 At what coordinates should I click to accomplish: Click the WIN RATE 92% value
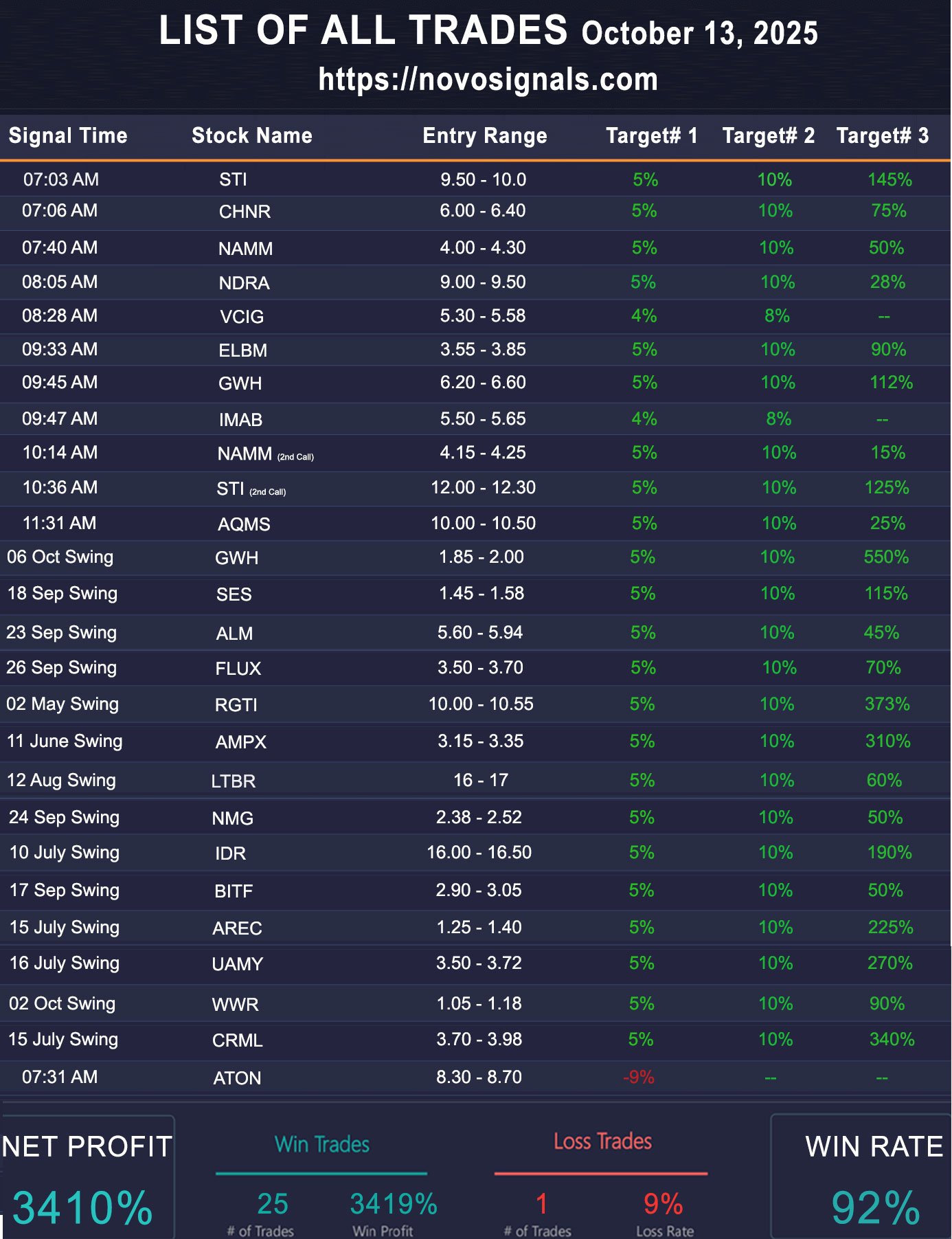[875, 1207]
